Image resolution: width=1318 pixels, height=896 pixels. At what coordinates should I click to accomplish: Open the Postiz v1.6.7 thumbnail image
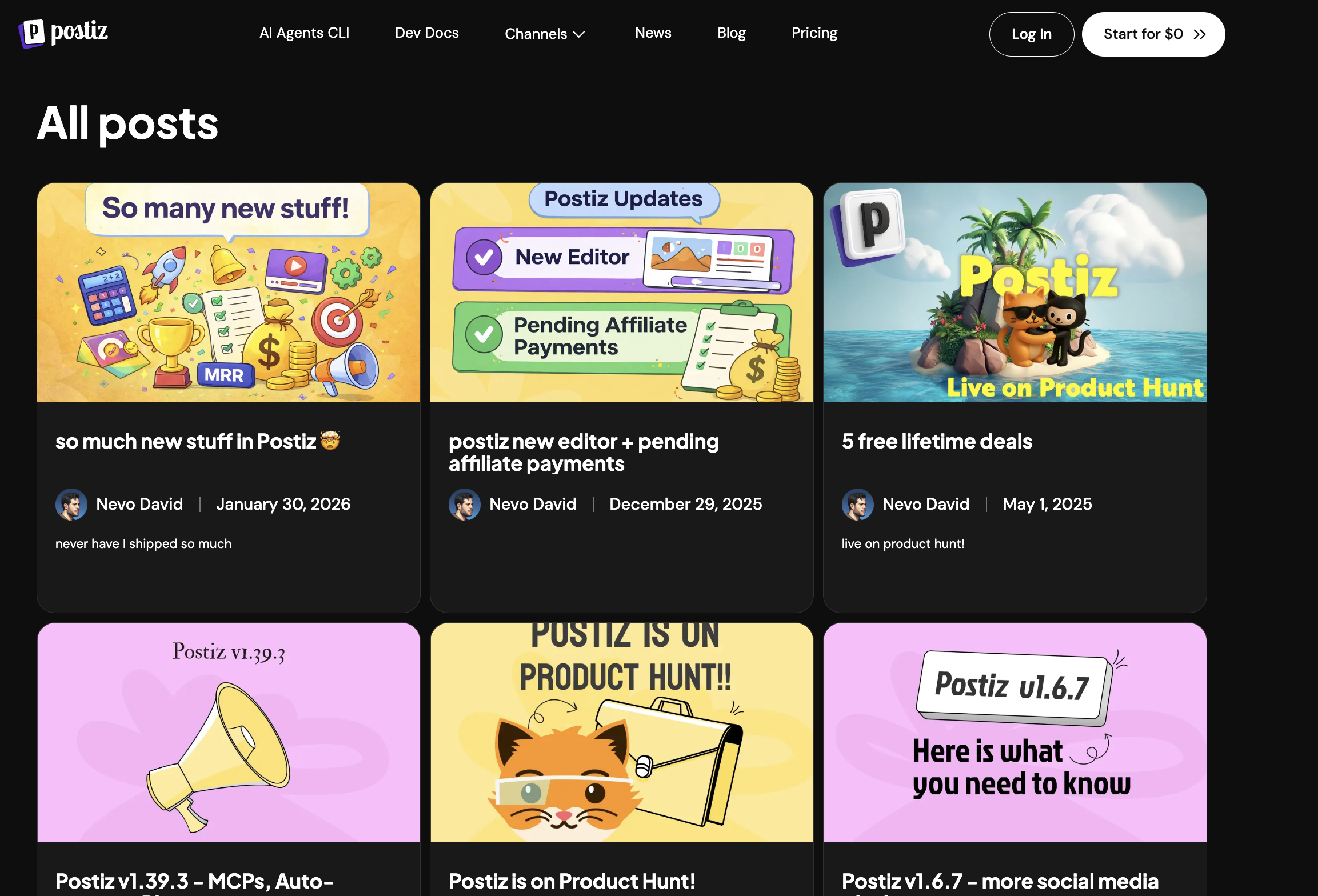1015,733
